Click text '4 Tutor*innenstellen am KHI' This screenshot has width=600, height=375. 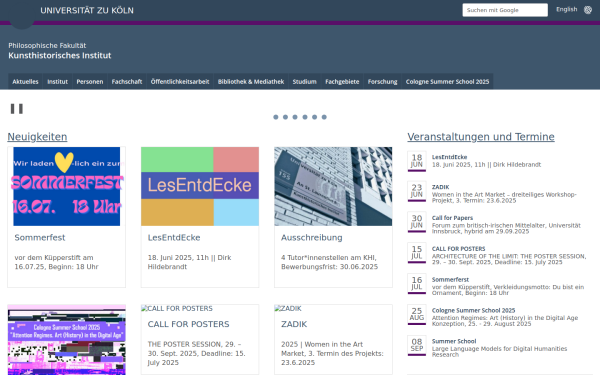click(x=329, y=258)
